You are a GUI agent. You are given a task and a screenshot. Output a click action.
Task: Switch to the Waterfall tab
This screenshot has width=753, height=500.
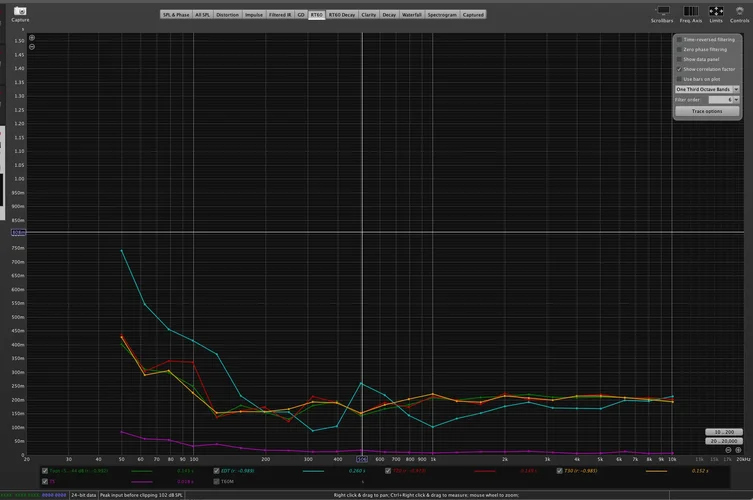point(412,15)
